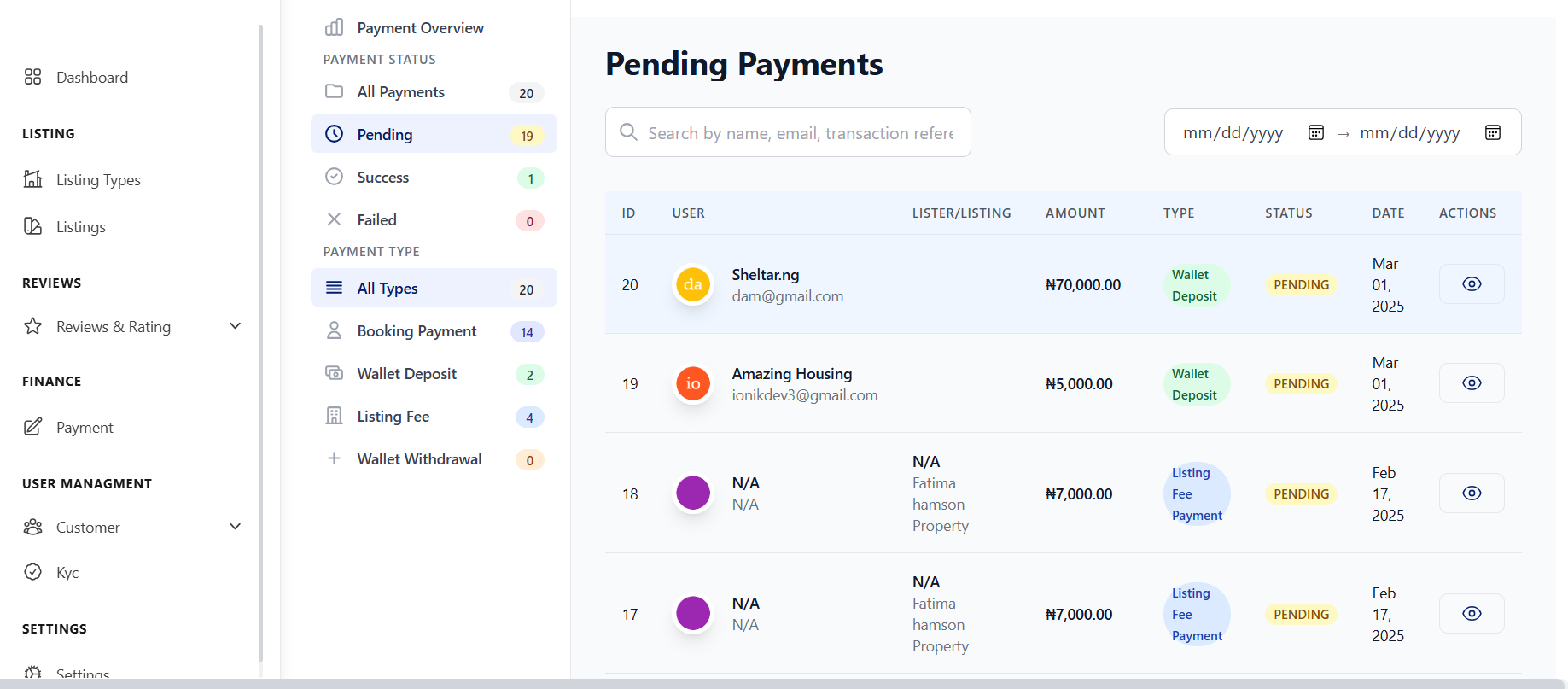1568x689 pixels.
Task: Click the Kyc checkmark badge icon
Action: (x=32, y=572)
